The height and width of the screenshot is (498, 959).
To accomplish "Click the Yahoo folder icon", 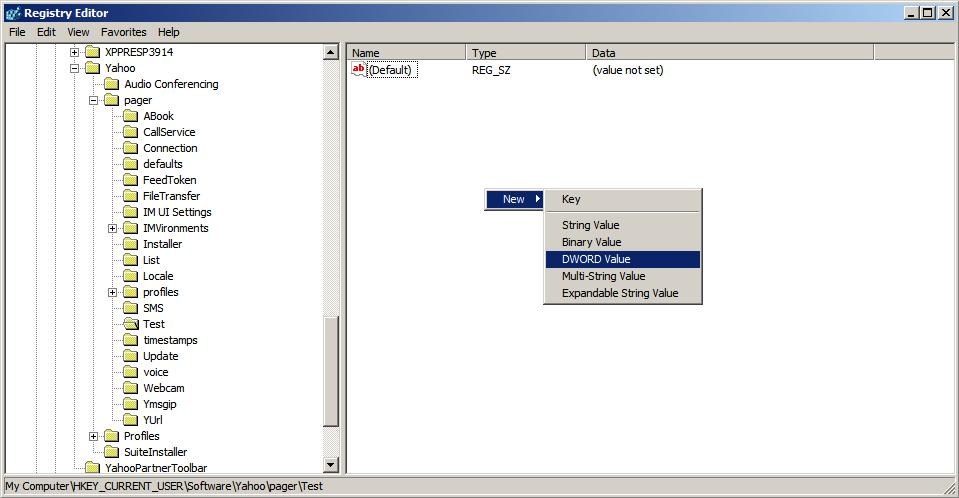I will 92,68.
